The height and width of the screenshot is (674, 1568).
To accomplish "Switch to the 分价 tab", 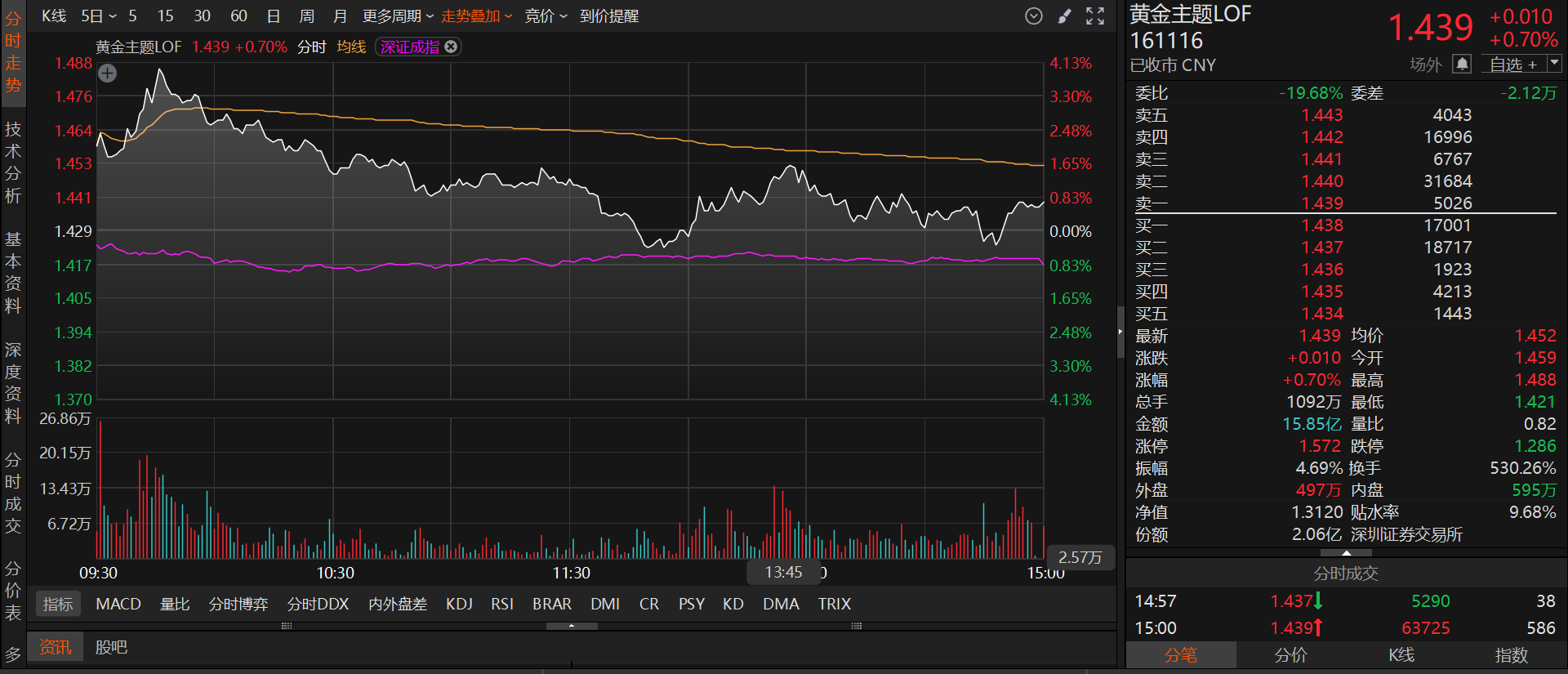I will [x=1290, y=655].
